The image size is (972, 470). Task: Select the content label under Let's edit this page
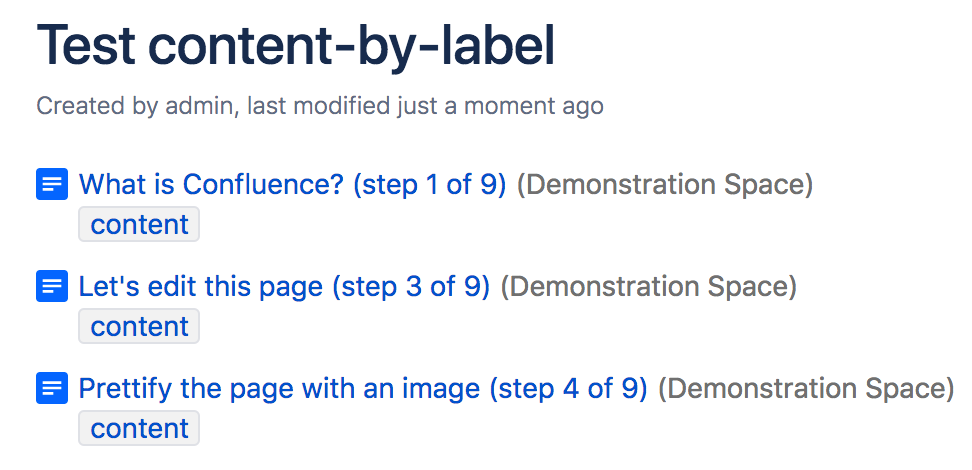pyautogui.click(x=139, y=326)
